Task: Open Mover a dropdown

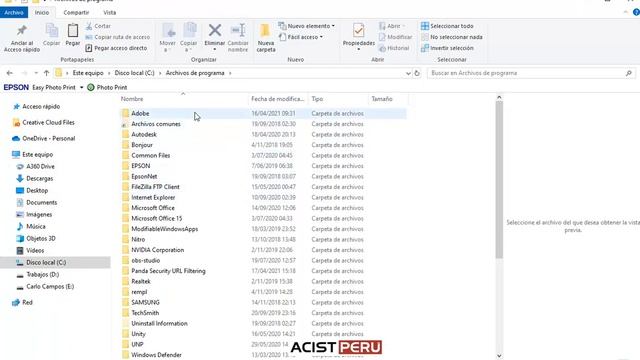Action: pos(167,38)
